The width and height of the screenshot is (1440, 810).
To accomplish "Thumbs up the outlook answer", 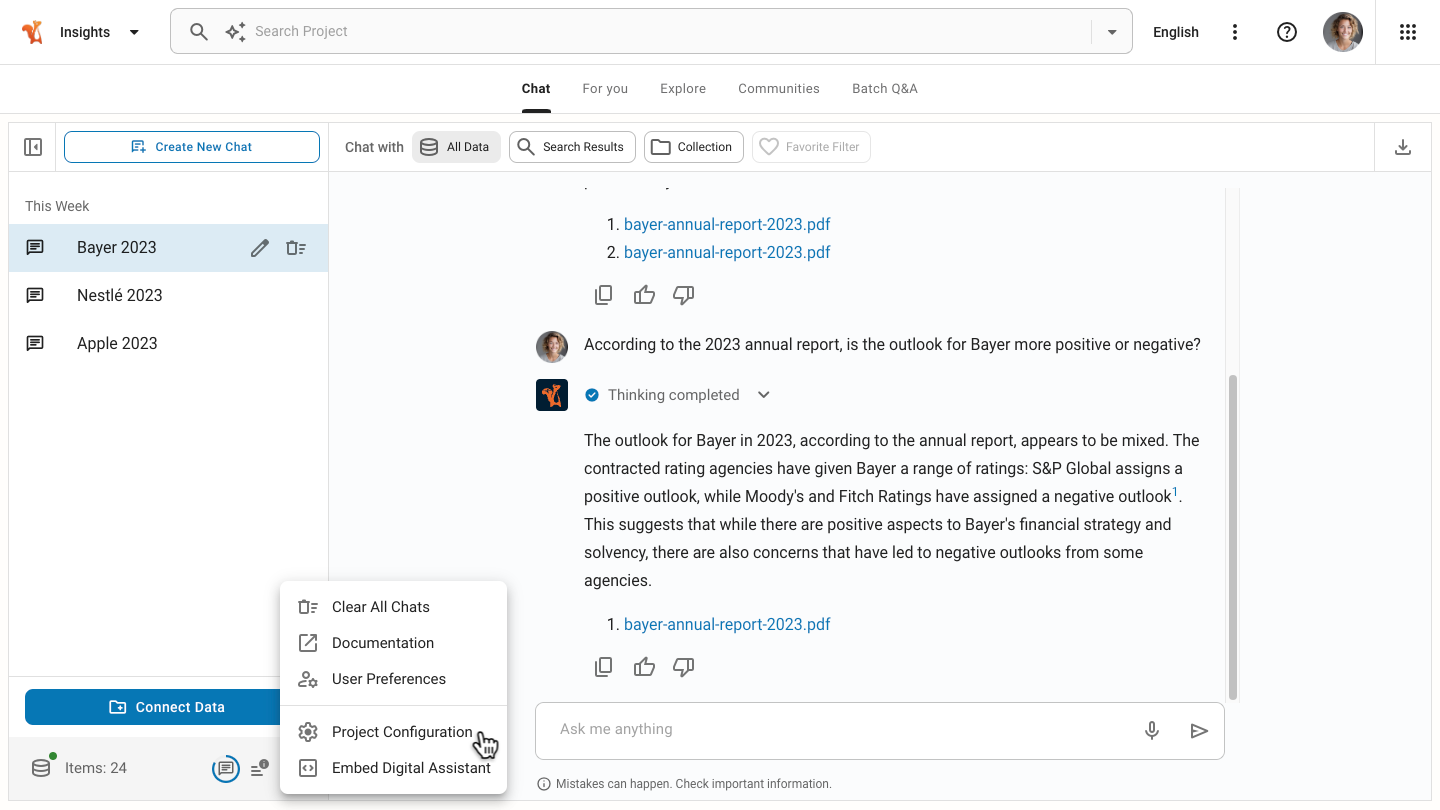I will (x=644, y=667).
